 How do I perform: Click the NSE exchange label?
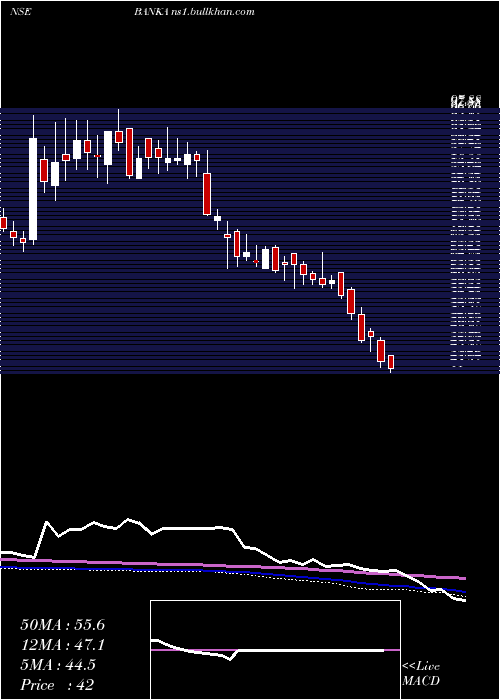[20, 12]
